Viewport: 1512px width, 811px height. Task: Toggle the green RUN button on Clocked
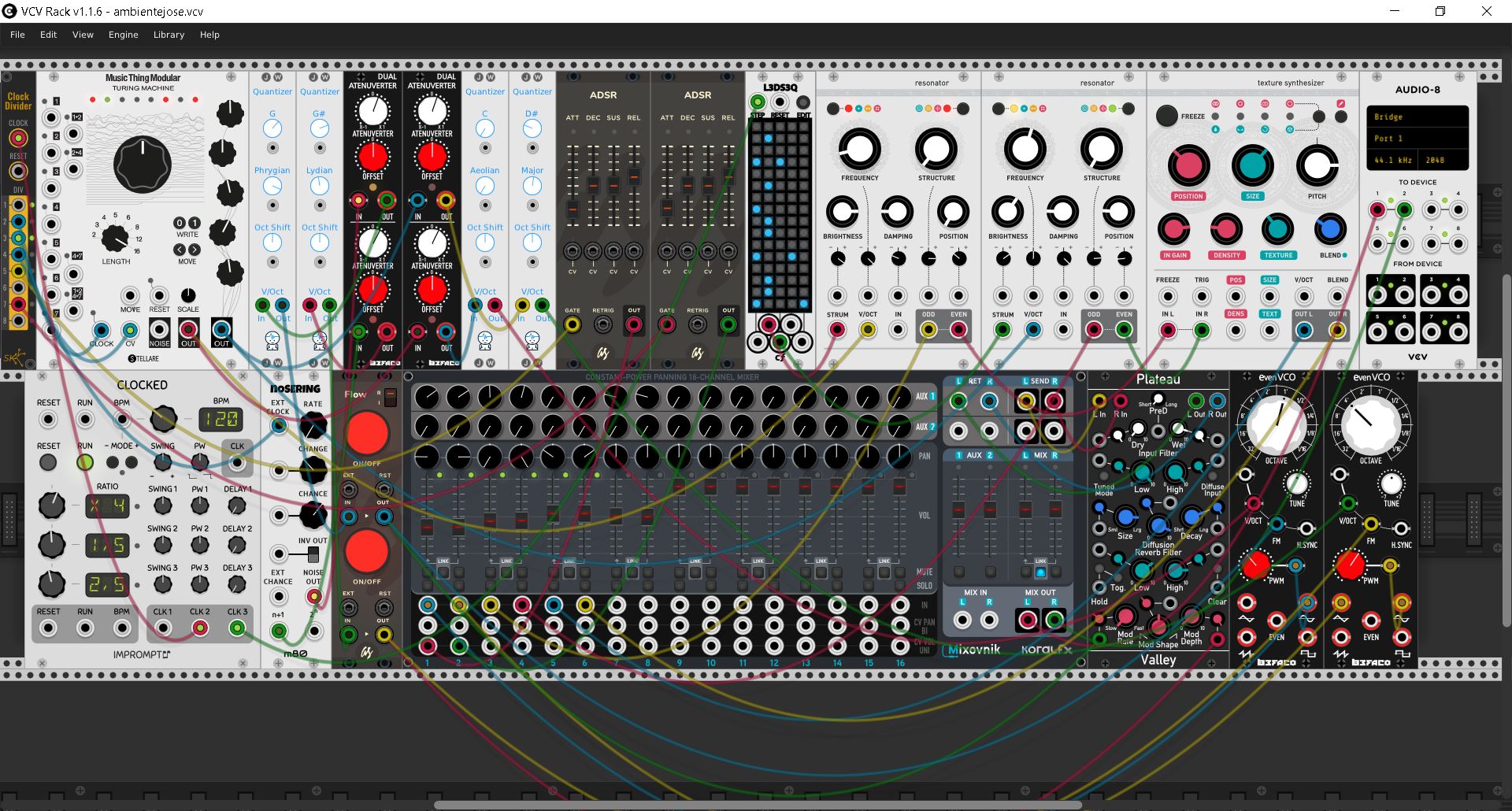[x=85, y=463]
